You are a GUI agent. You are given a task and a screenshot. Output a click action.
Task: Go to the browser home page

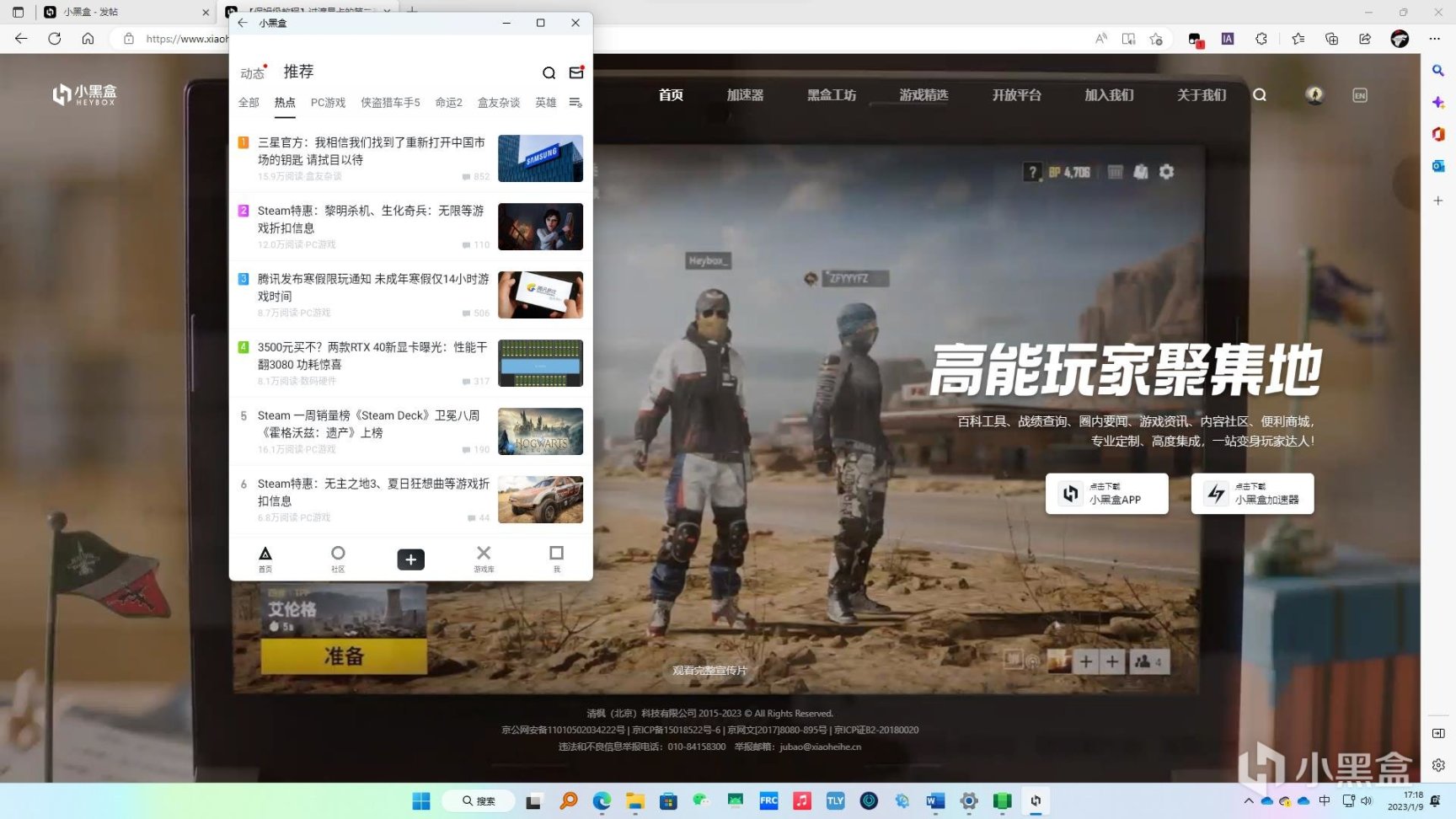tap(88, 39)
